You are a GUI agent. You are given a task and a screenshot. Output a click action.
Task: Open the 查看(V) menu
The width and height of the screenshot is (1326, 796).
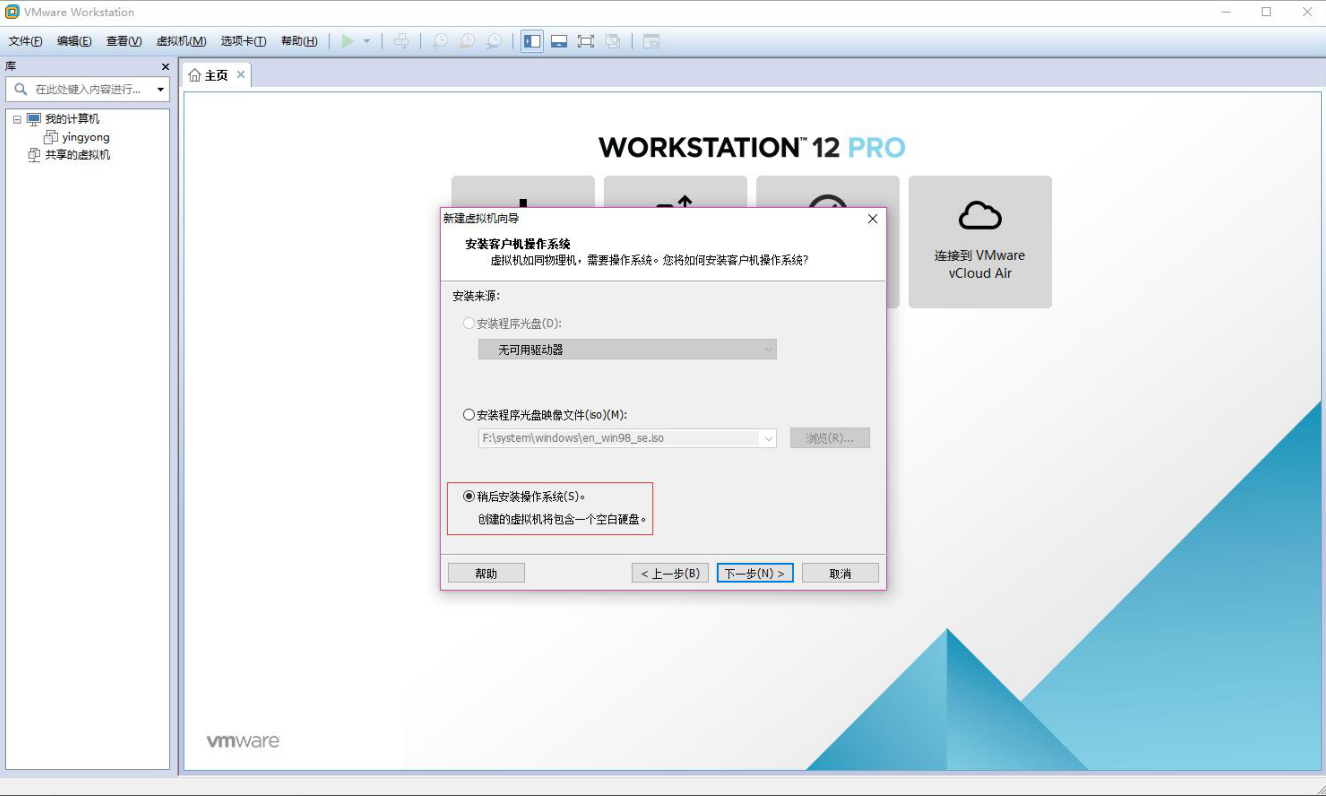pos(124,41)
